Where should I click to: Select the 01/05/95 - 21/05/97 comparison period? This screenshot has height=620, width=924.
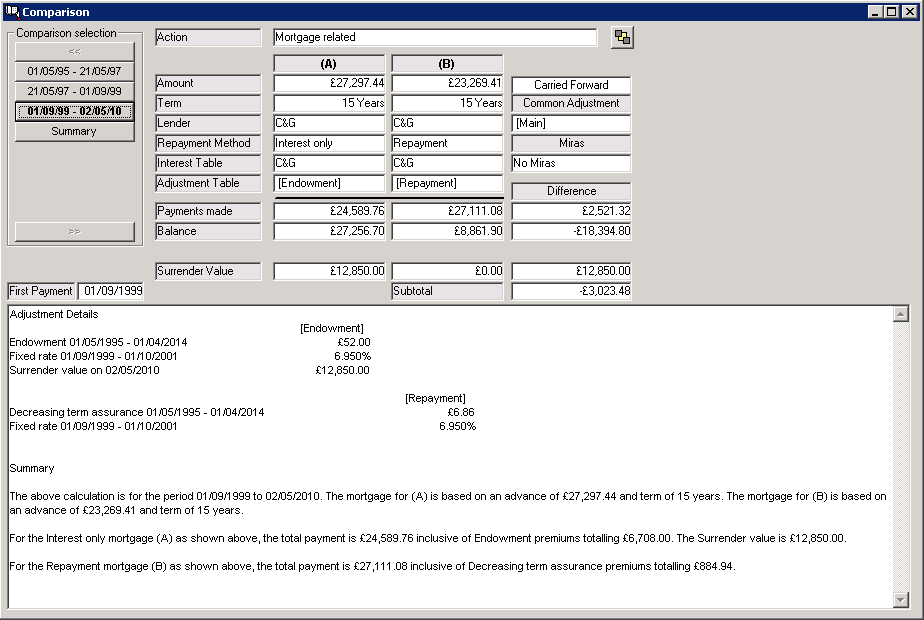[x=74, y=71]
